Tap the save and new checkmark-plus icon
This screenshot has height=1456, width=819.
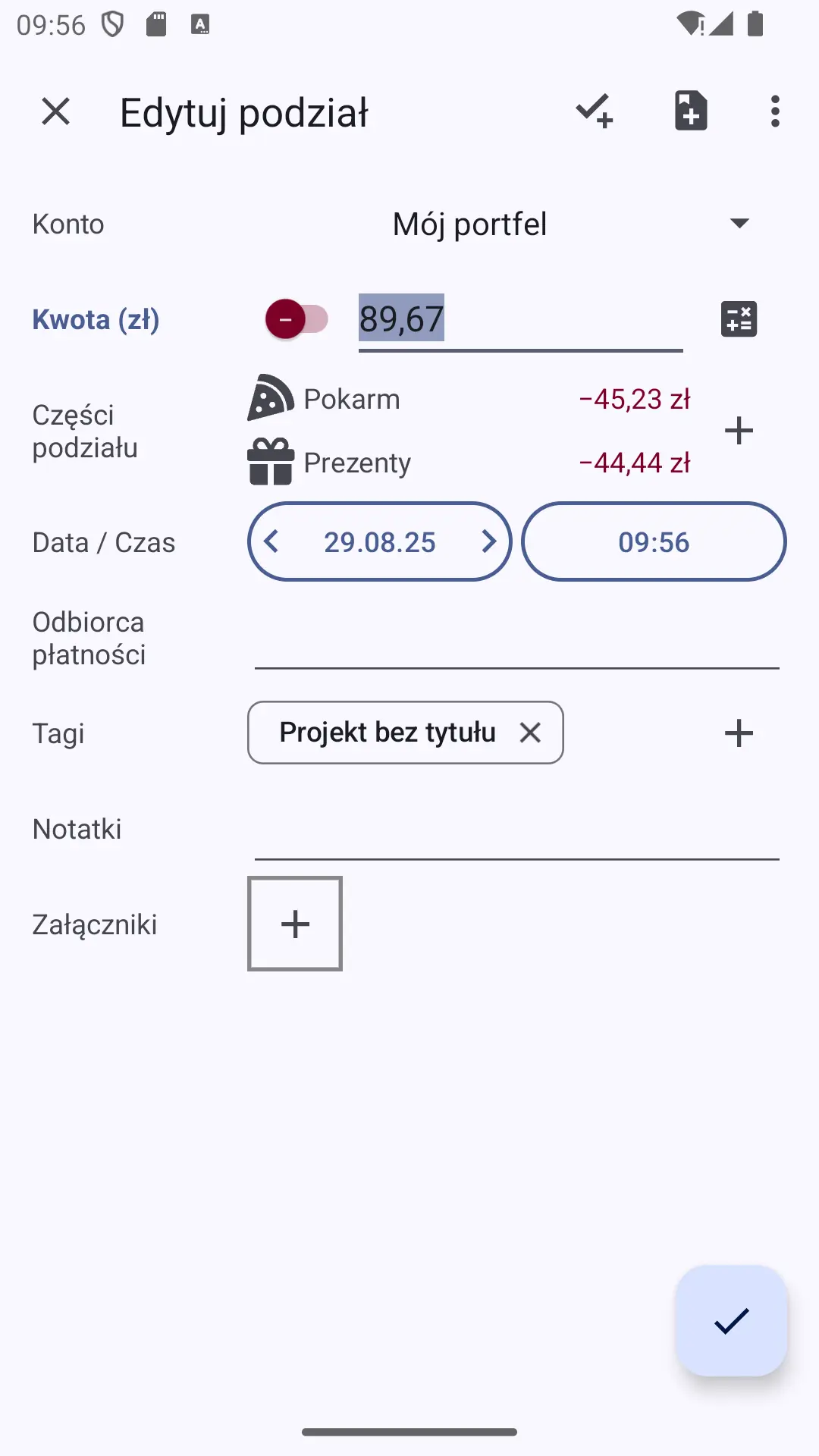(595, 111)
